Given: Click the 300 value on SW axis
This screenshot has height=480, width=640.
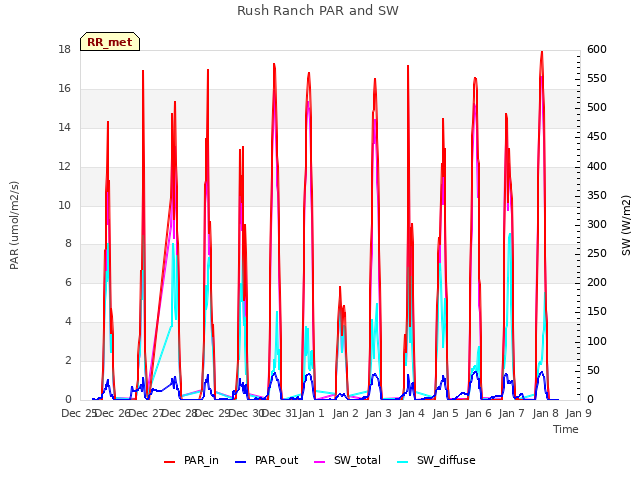Looking at the screenshot, I should coord(597,224).
